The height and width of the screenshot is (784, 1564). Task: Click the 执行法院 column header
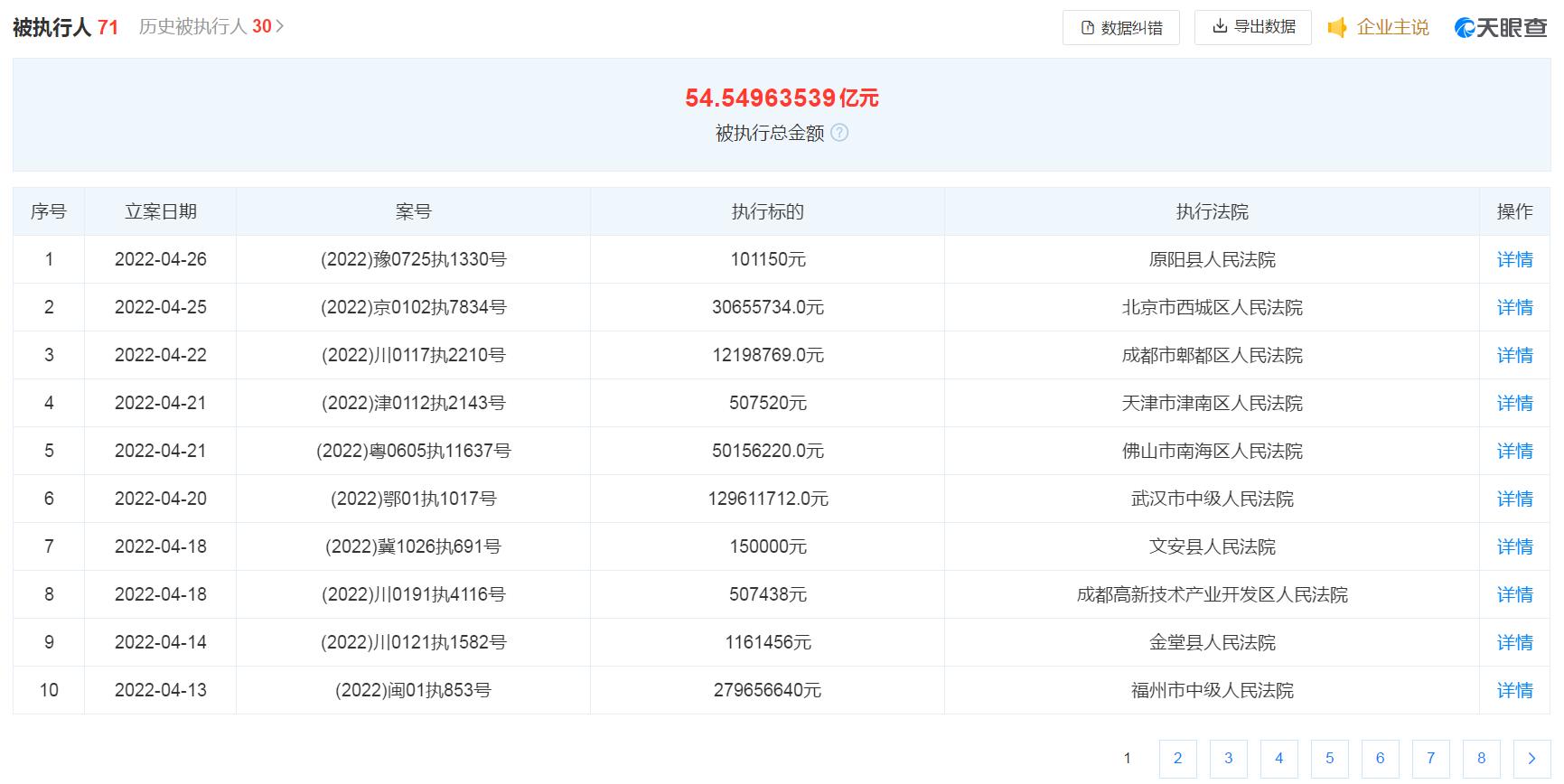tap(1212, 211)
